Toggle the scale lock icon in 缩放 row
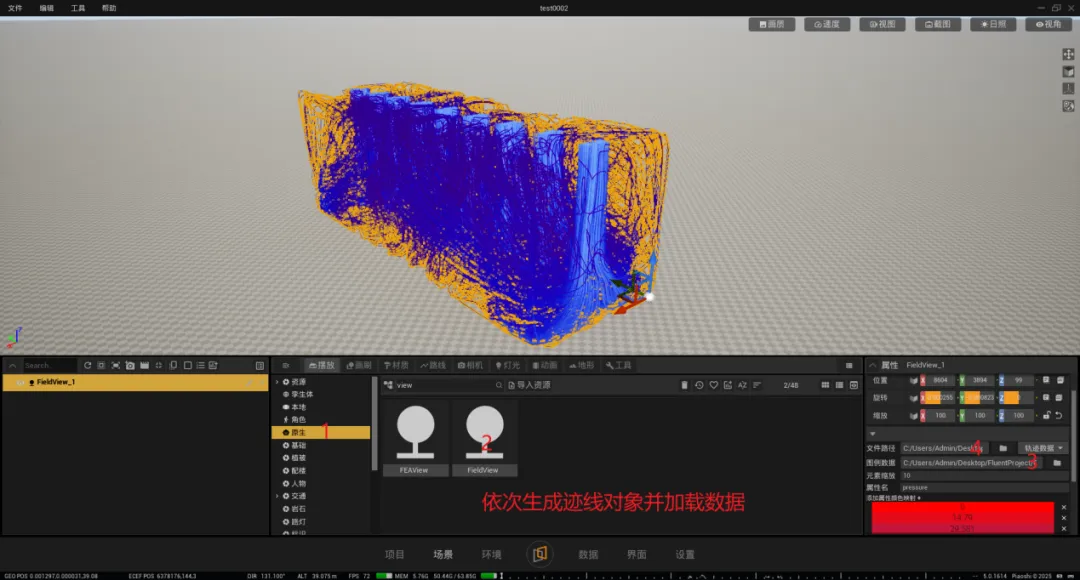Image resolution: width=1080 pixels, height=580 pixels. click(1046, 415)
